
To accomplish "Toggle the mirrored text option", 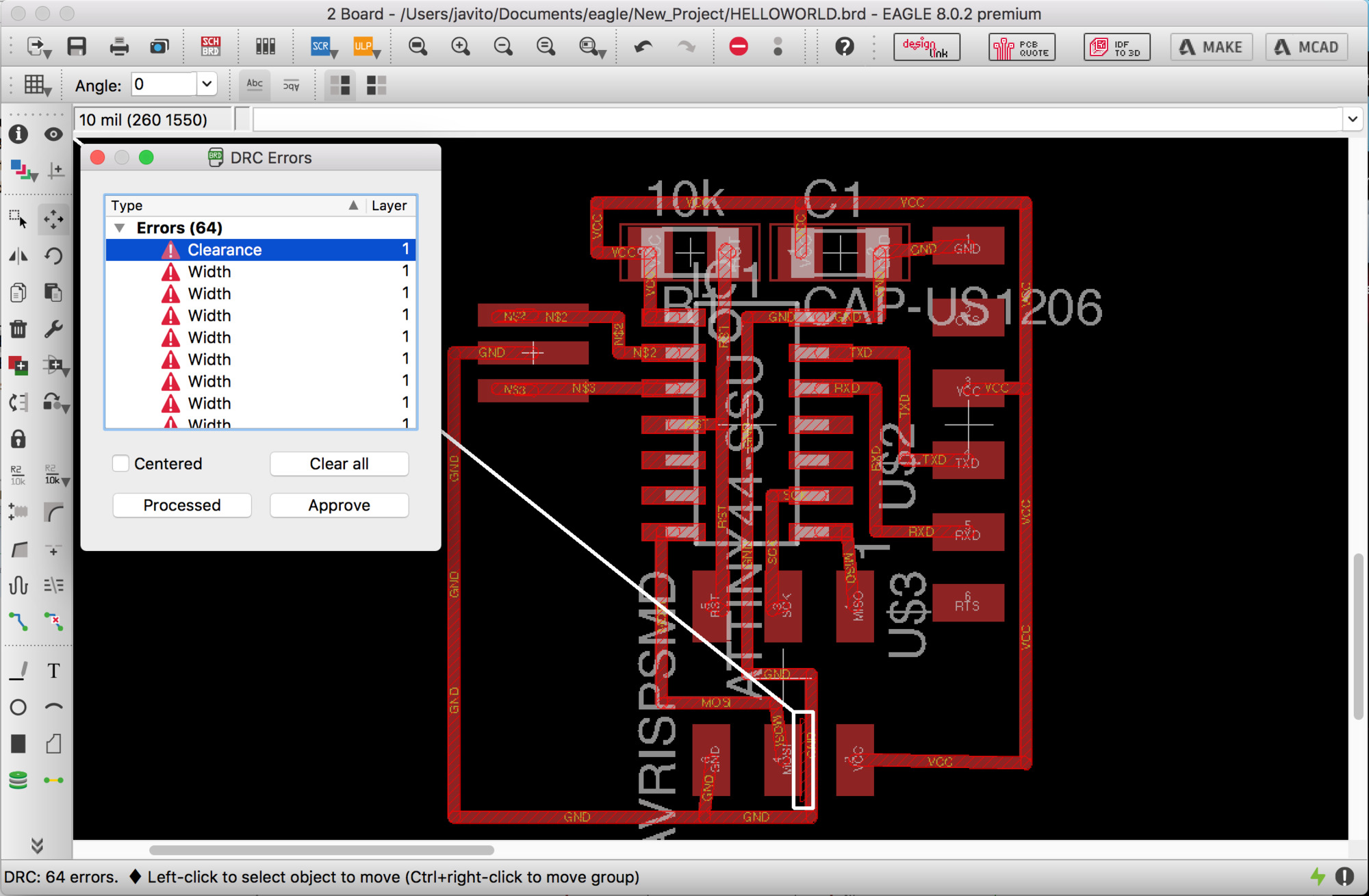I will point(292,85).
